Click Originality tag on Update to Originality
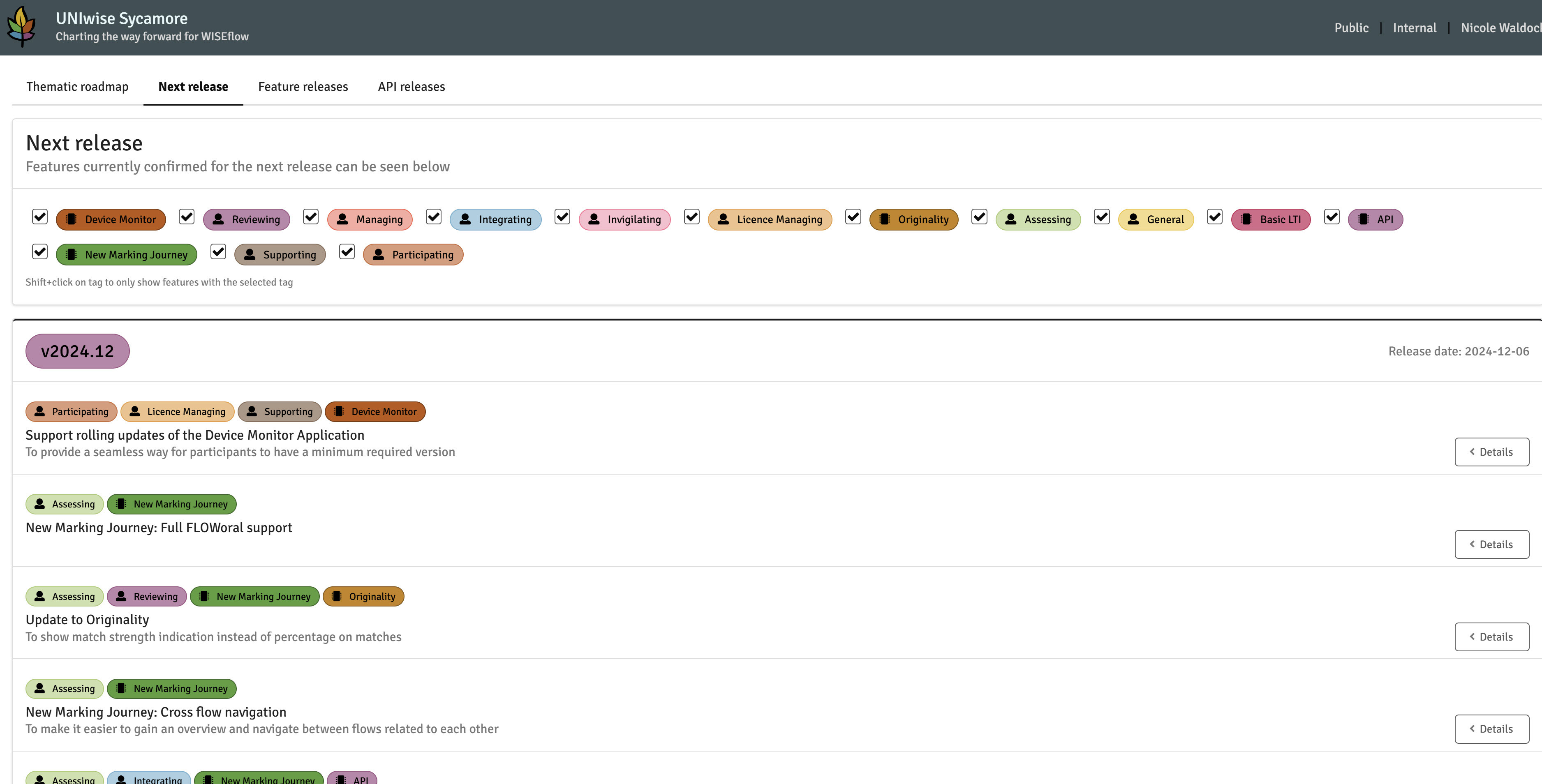The width and height of the screenshot is (1542, 784). [363, 597]
